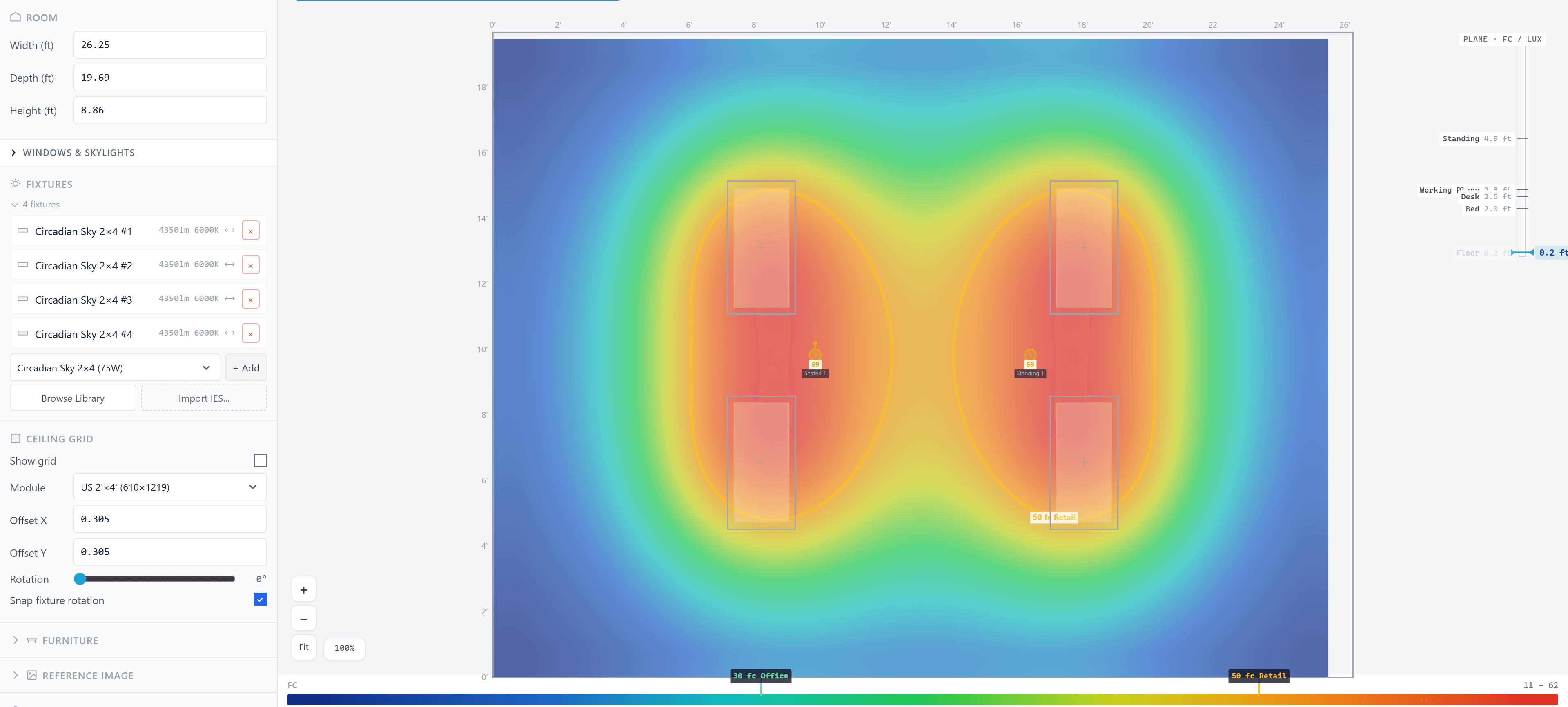The width and height of the screenshot is (1568, 707).
Task: Click the 30 fc Office scale marker
Action: [761, 676]
